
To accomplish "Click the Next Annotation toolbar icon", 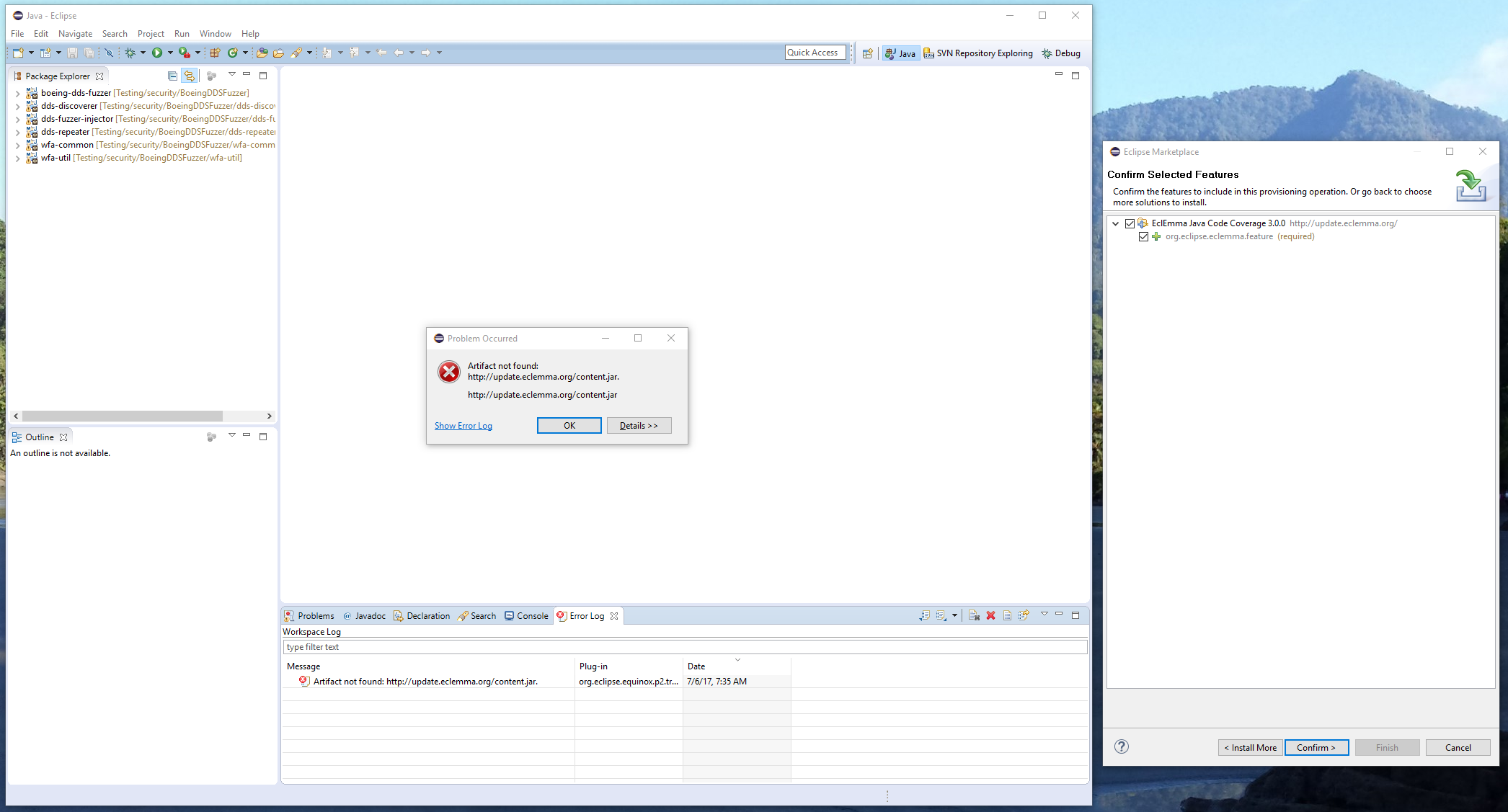I will pos(327,53).
